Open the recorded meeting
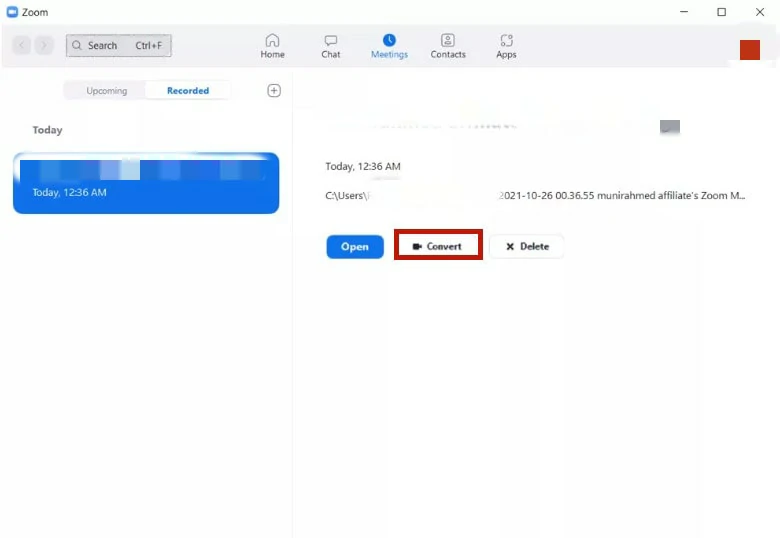The height and width of the screenshot is (538, 780). pos(355,247)
